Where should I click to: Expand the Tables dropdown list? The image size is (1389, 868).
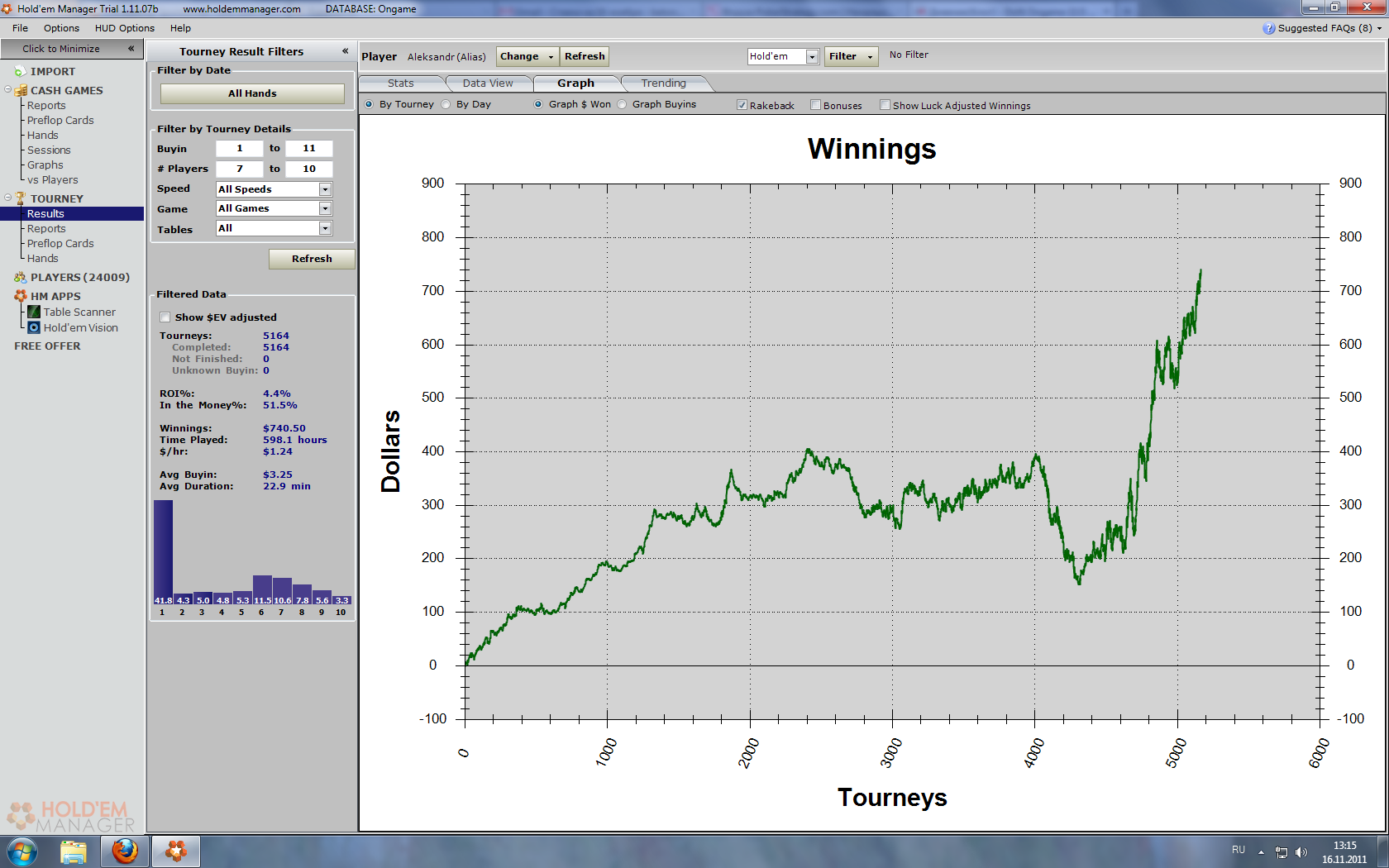(x=325, y=228)
